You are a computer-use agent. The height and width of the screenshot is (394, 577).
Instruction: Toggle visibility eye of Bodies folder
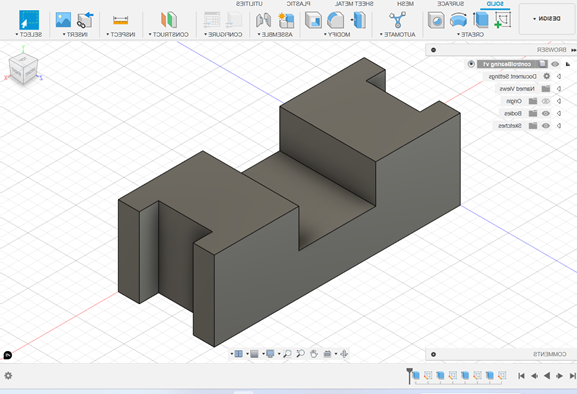(546, 113)
